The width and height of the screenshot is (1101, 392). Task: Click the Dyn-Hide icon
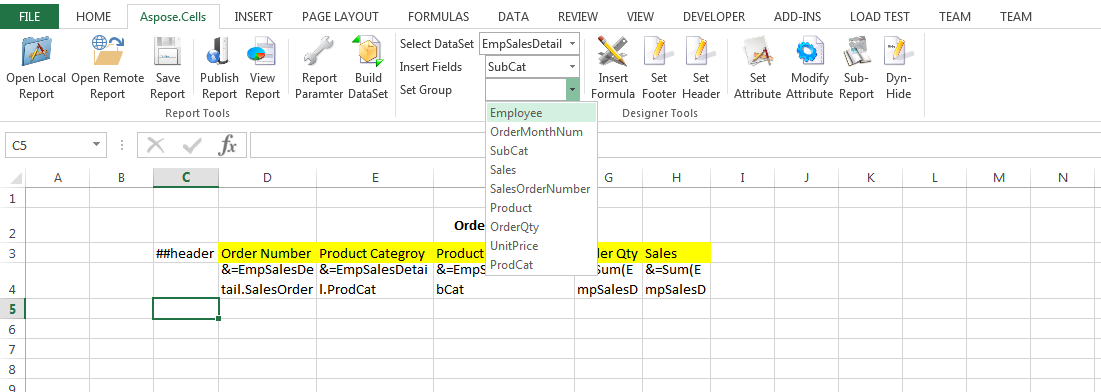click(899, 53)
